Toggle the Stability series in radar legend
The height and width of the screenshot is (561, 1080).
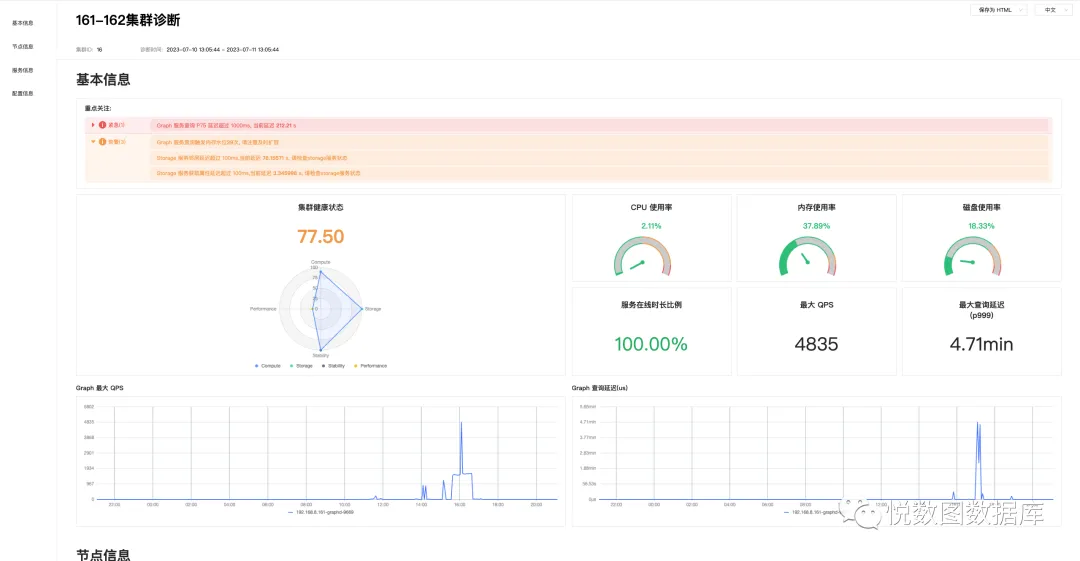(x=333, y=366)
